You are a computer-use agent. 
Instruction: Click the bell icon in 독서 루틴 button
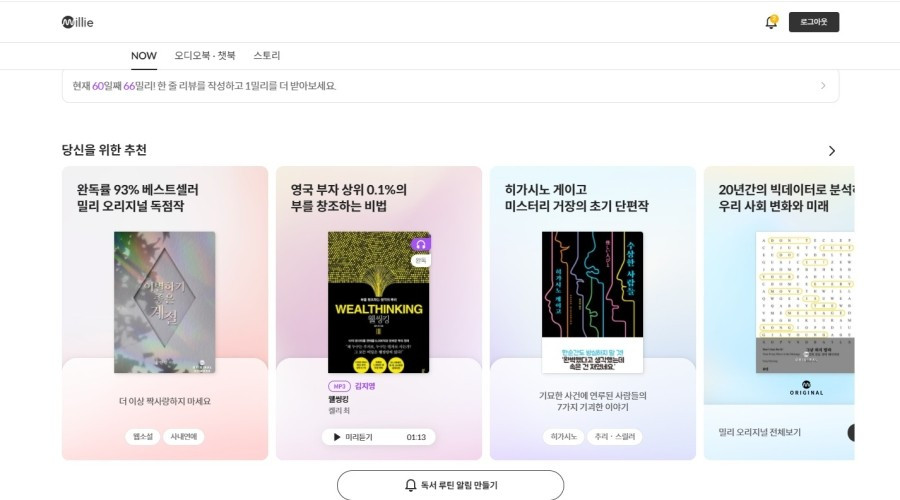coord(410,485)
